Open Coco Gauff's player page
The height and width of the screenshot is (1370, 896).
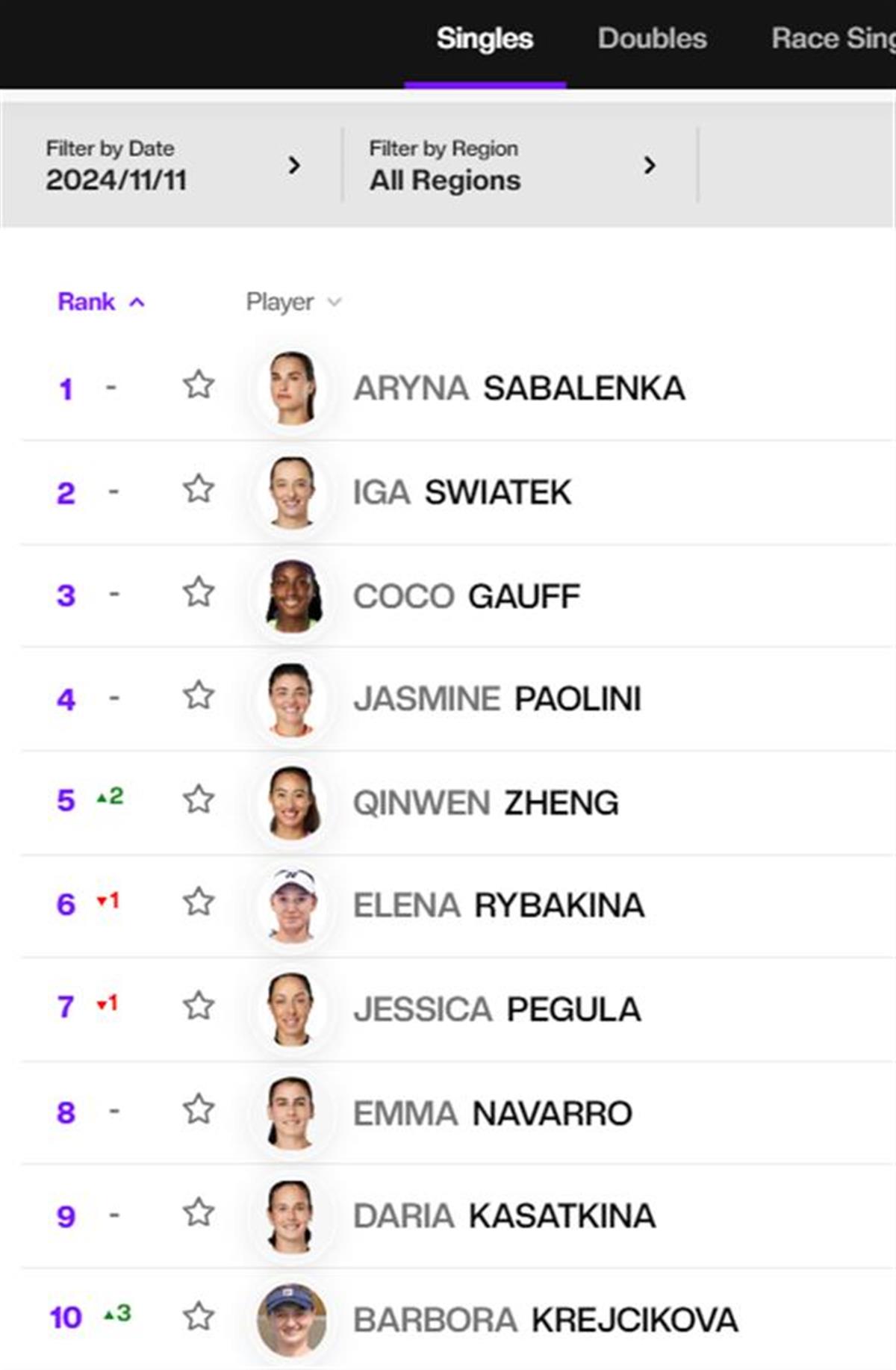coord(466,596)
